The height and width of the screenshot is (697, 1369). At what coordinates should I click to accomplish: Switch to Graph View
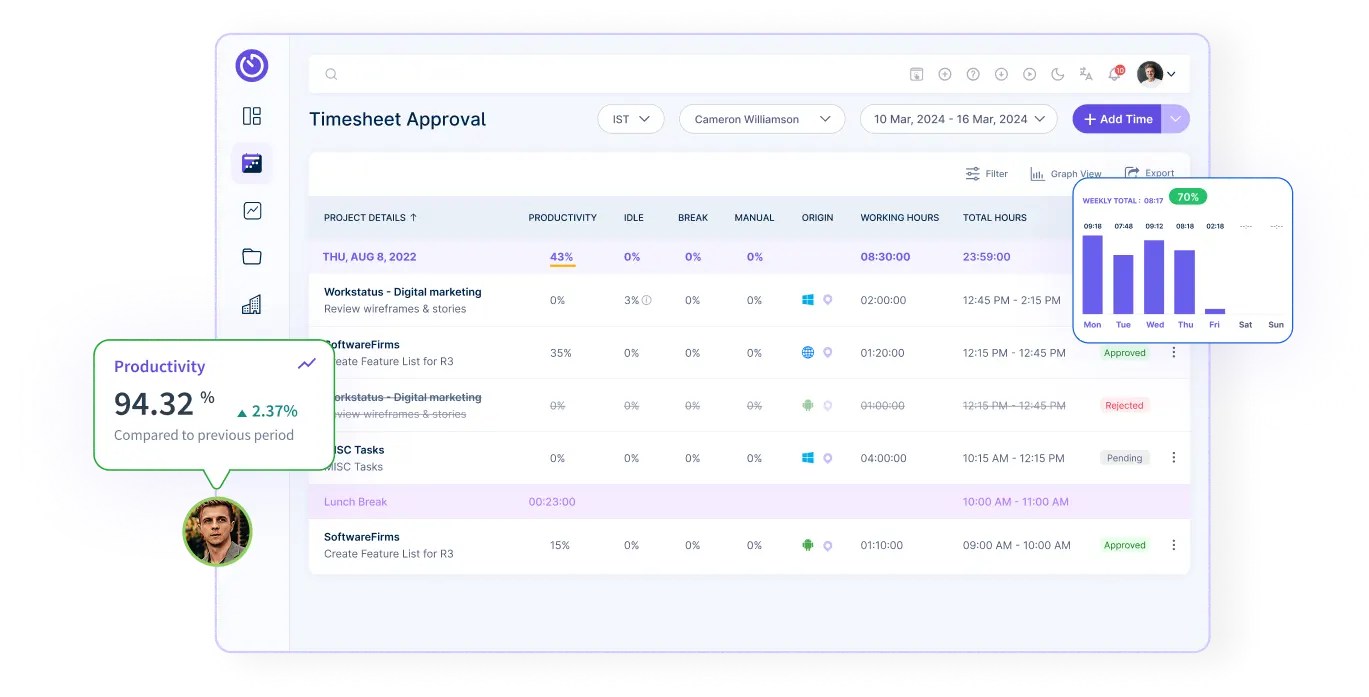click(1066, 174)
